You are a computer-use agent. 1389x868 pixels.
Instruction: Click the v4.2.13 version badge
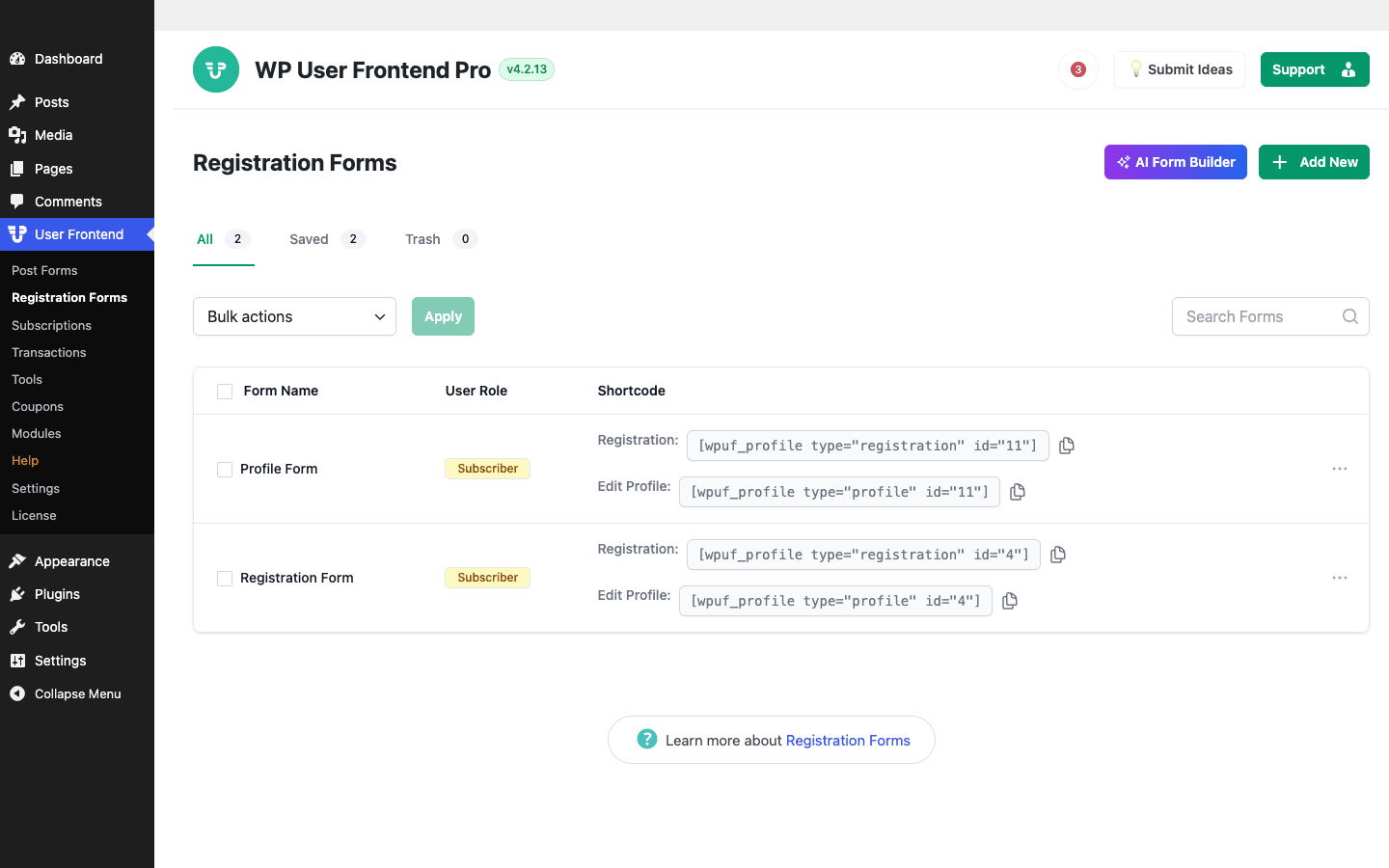click(527, 69)
